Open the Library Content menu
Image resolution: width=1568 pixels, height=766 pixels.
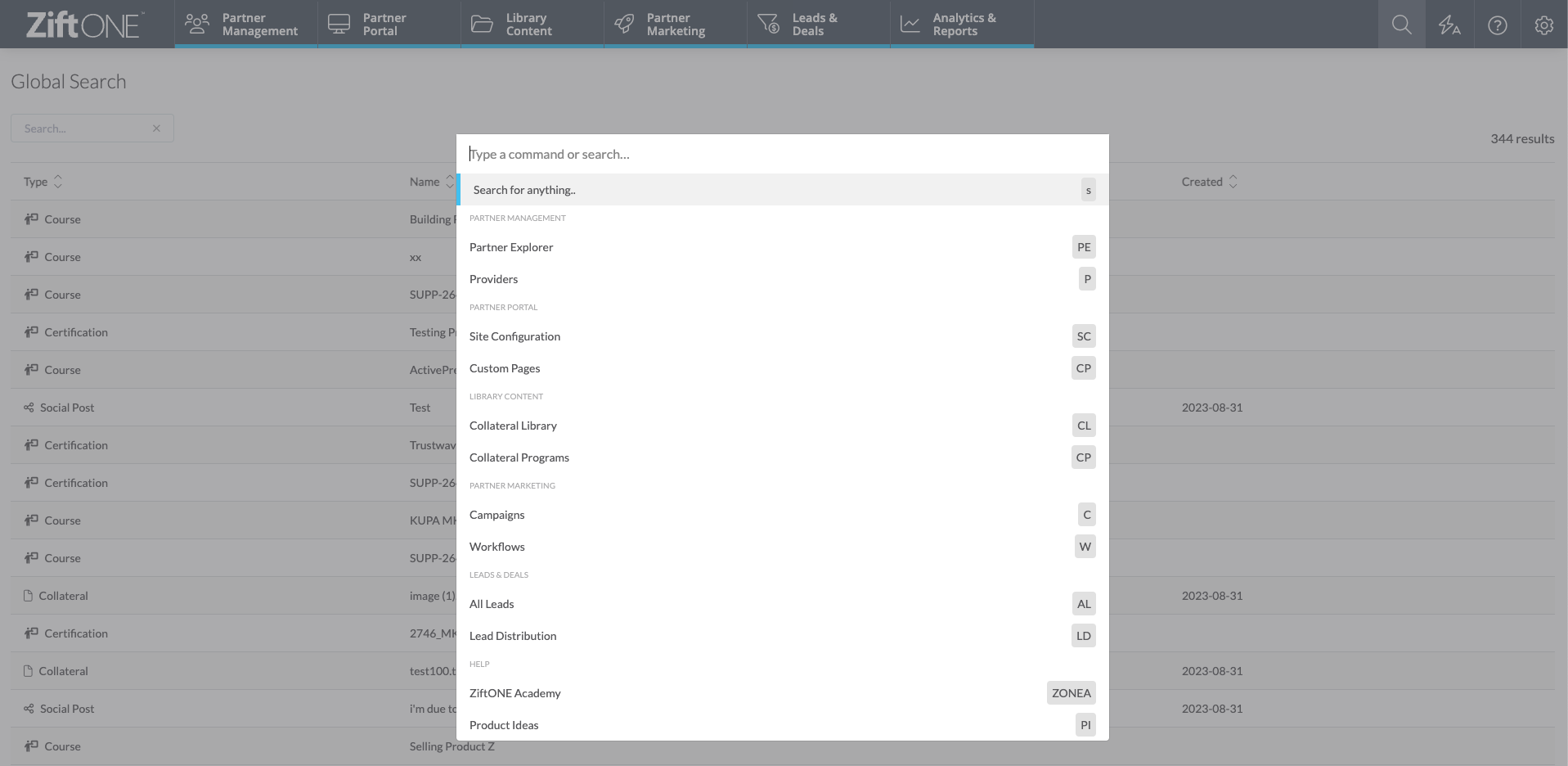(x=532, y=25)
